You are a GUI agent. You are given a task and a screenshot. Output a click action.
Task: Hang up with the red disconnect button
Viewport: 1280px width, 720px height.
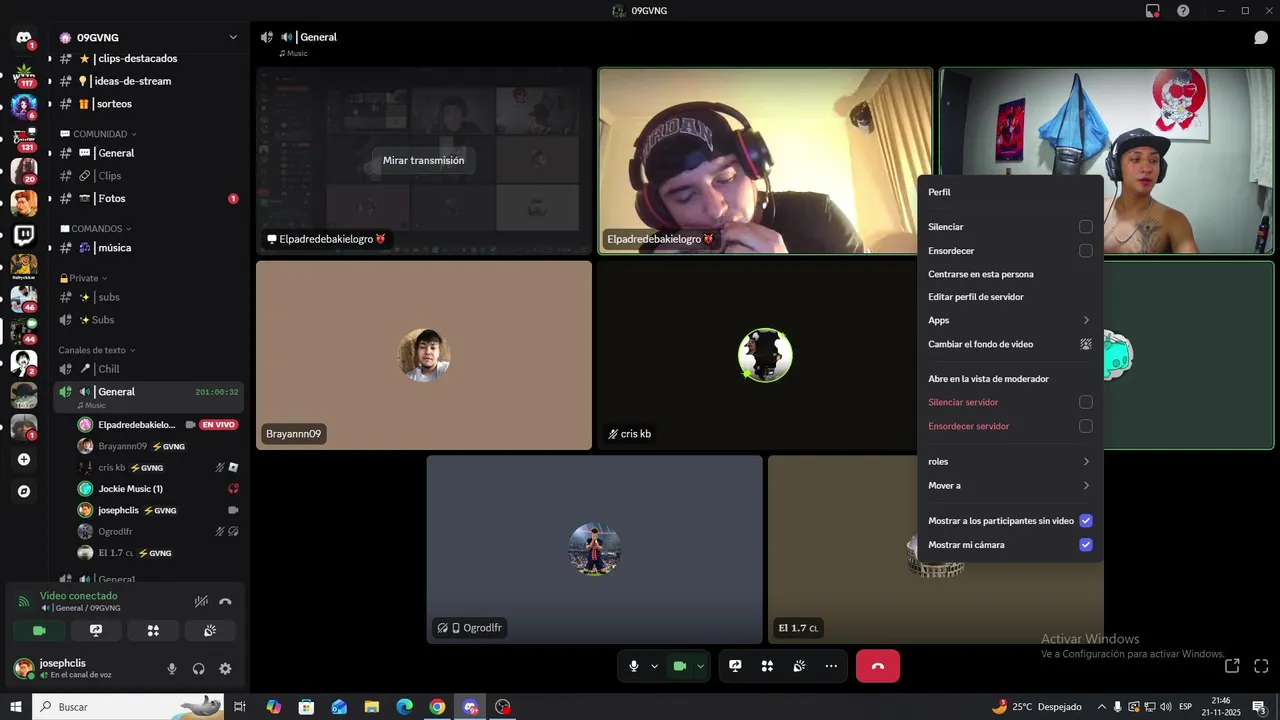click(x=878, y=666)
